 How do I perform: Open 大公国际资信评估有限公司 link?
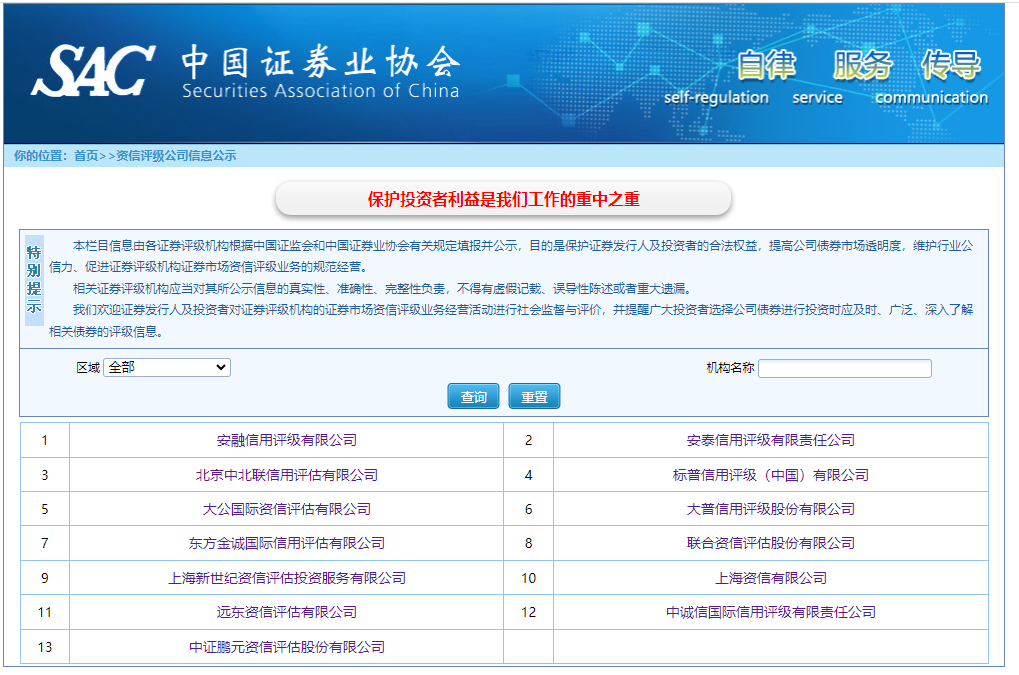[287, 509]
